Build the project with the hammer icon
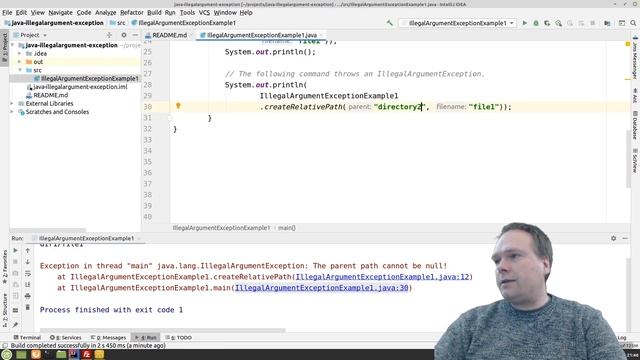This screenshot has height=360, width=640. pyautogui.click(x=389, y=23)
